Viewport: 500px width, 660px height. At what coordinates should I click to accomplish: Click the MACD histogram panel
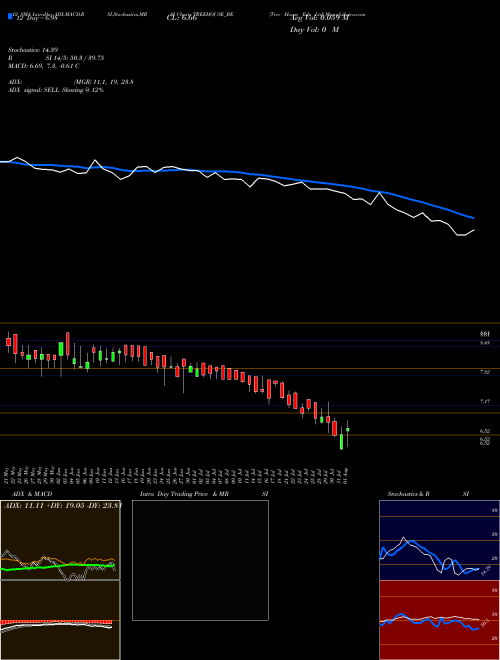tap(60, 620)
